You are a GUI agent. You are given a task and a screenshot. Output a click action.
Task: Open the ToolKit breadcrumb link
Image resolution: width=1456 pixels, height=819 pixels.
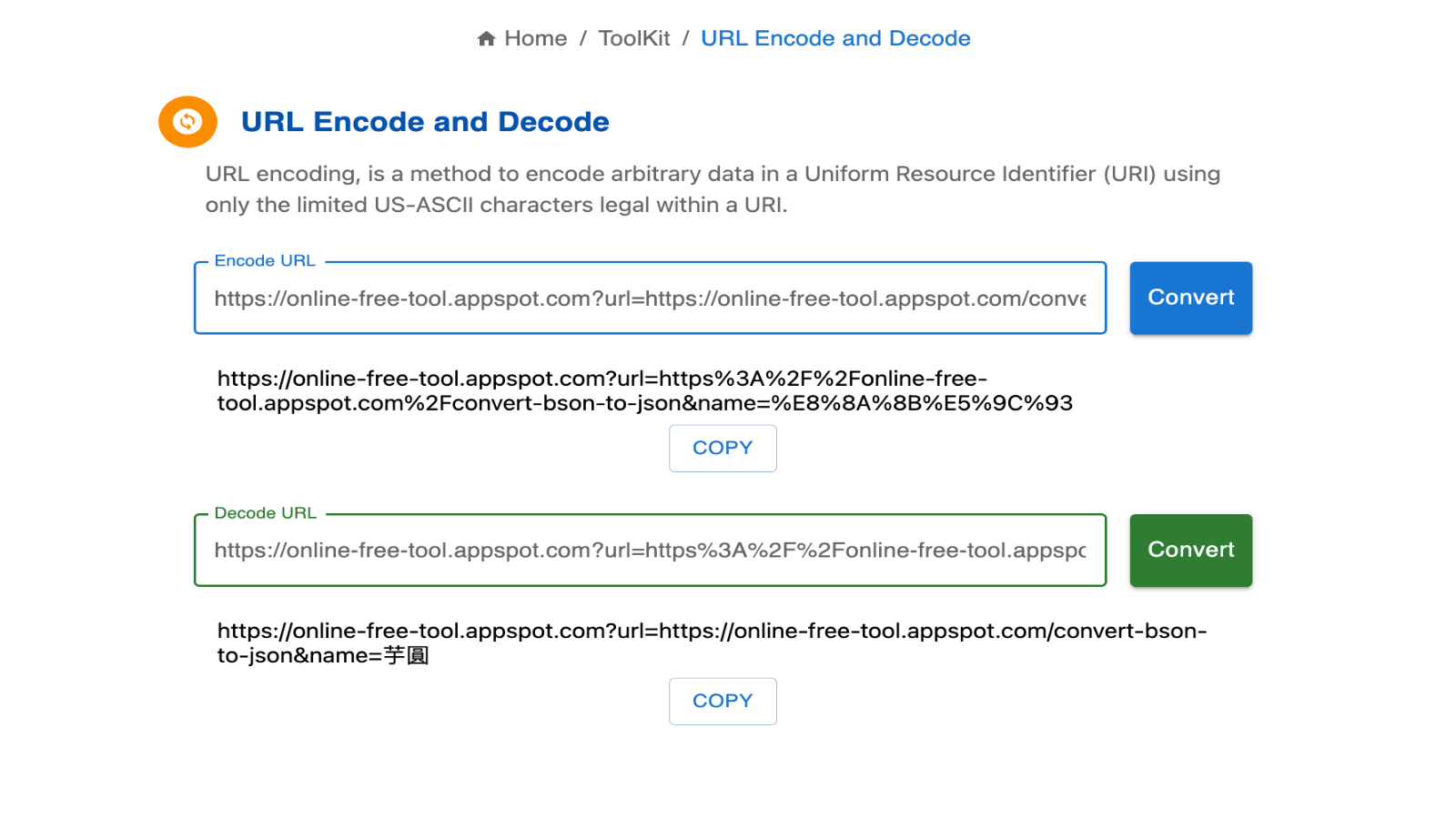tap(633, 38)
